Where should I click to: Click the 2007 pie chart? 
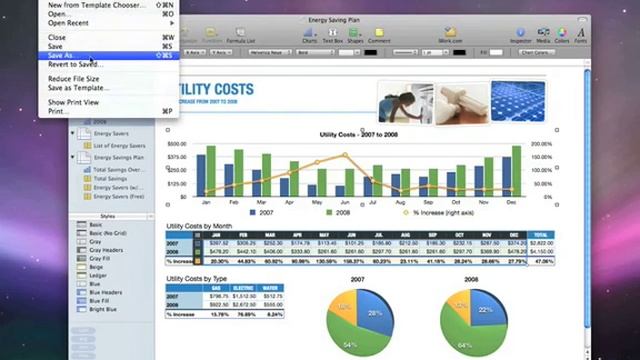(x=360, y=322)
